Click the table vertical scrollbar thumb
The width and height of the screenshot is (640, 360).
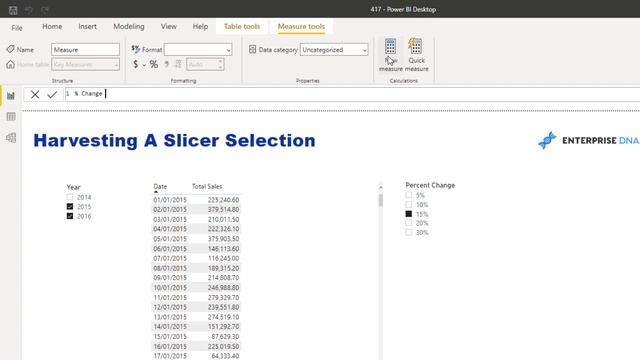click(x=381, y=200)
